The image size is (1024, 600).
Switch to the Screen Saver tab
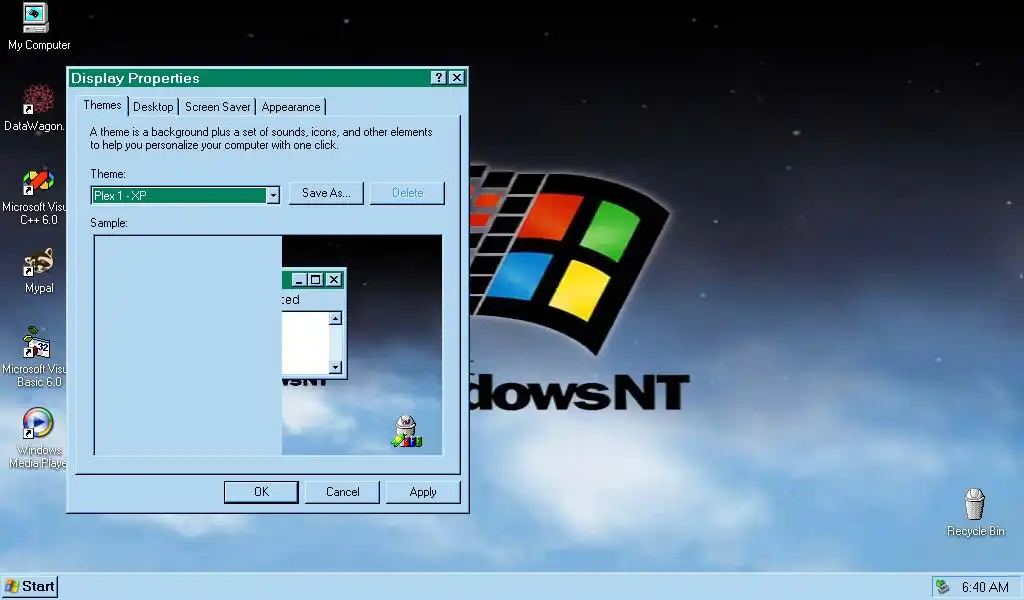point(217,107)
